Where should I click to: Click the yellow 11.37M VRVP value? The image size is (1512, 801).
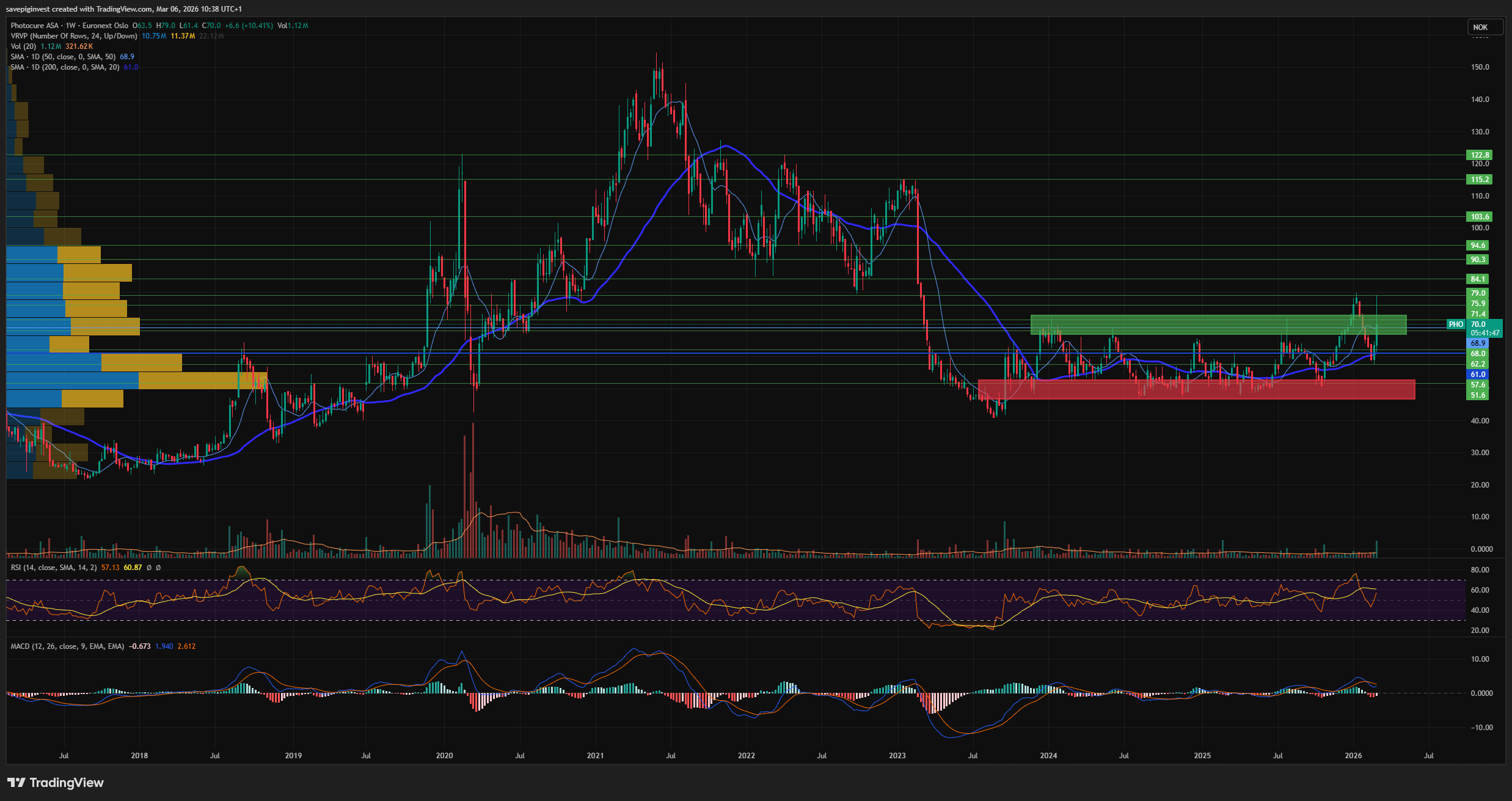click(x=183, y=36)
